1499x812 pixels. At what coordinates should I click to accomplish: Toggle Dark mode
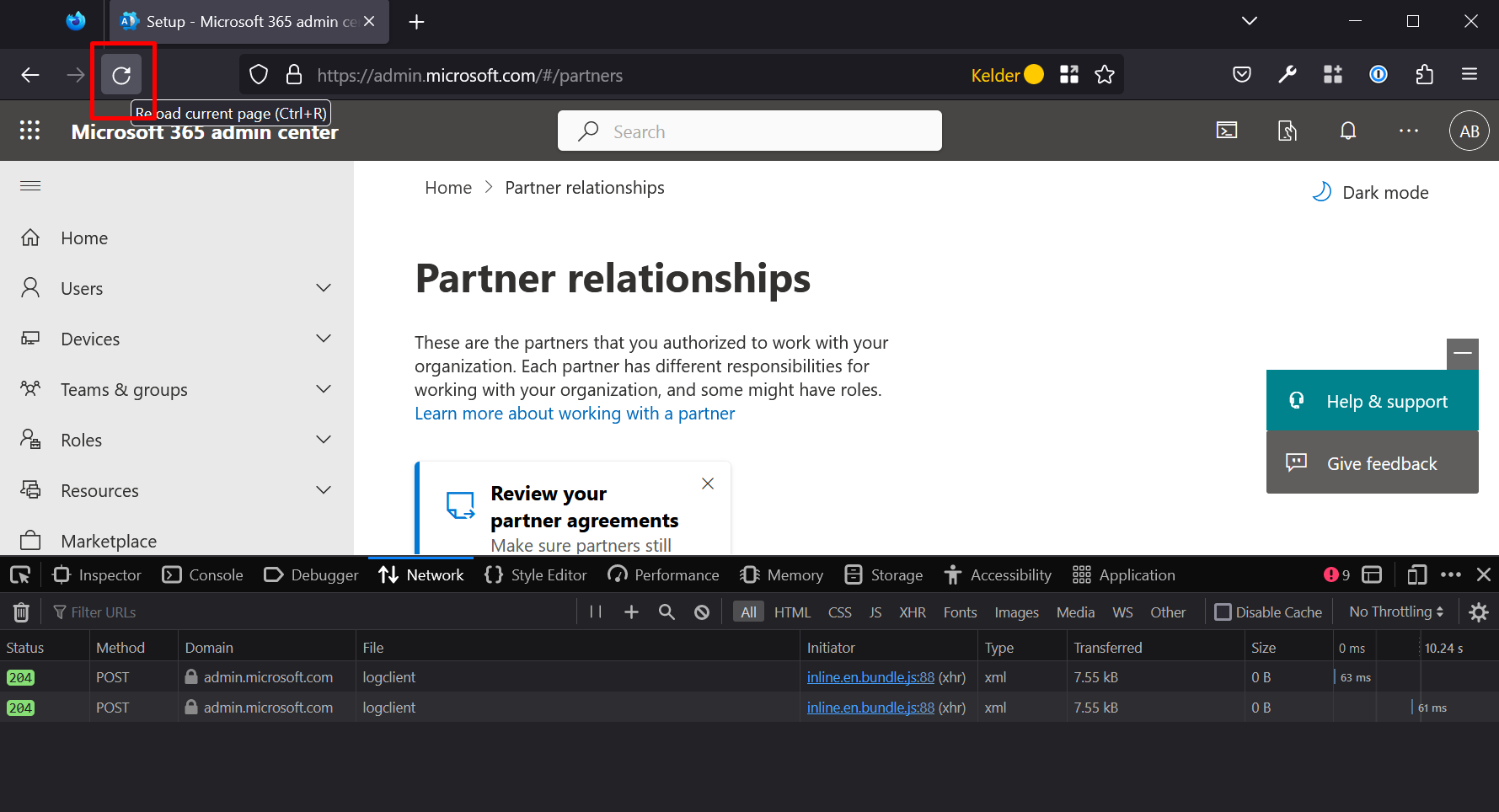1371,193
